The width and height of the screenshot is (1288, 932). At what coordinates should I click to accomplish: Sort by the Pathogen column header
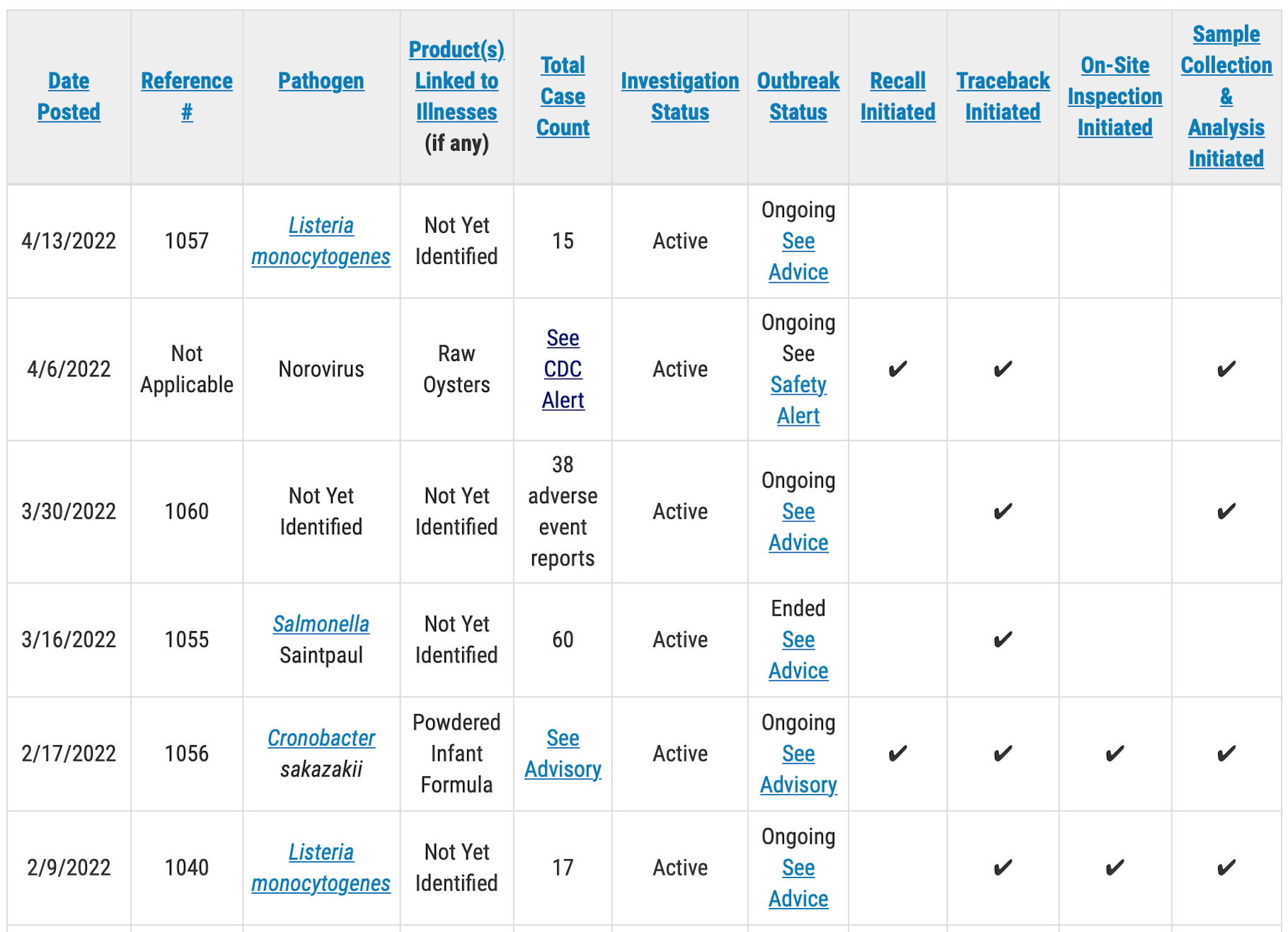coord(321,81)
